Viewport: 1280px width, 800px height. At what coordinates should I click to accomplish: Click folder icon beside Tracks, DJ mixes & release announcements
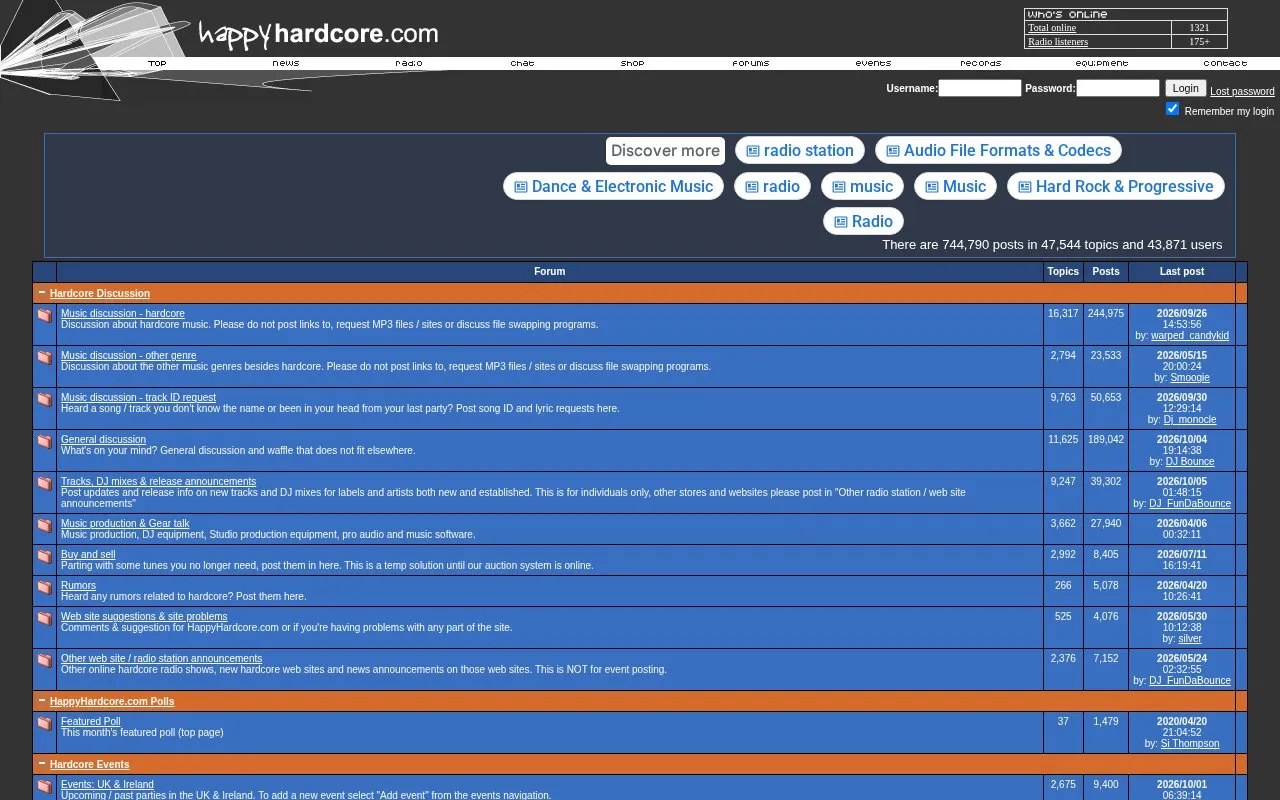click(44, 483)
